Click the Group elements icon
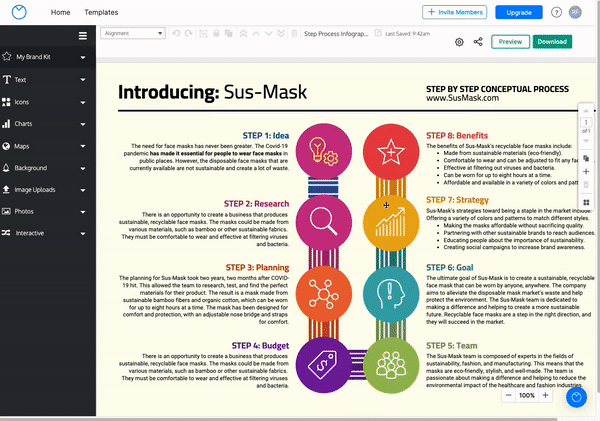Viewport: 600px width, 421px height. pos(203,34)
